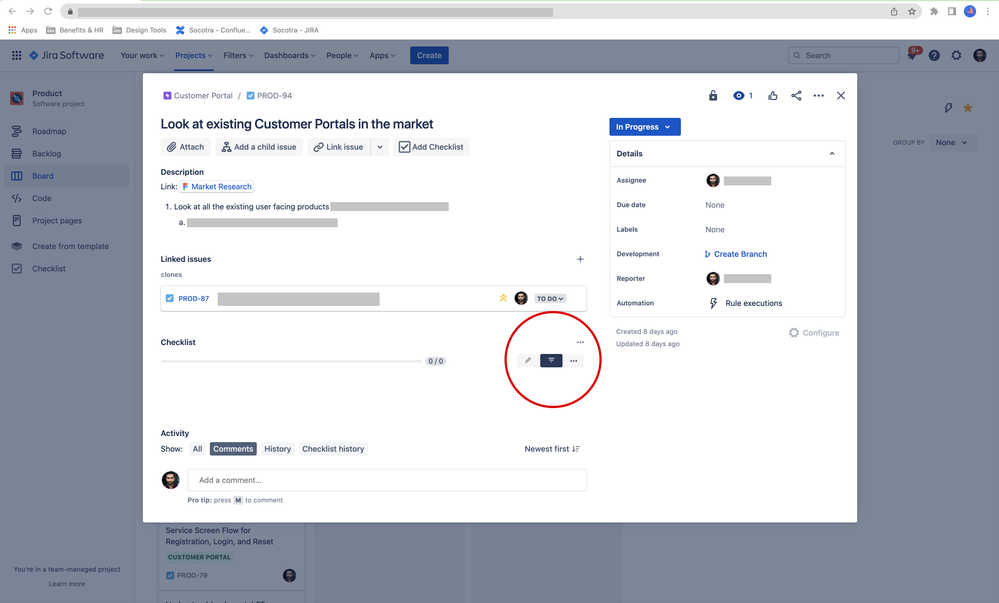Bookmark this page with the star
Screen dimensions: 999x603
point(912,11)
